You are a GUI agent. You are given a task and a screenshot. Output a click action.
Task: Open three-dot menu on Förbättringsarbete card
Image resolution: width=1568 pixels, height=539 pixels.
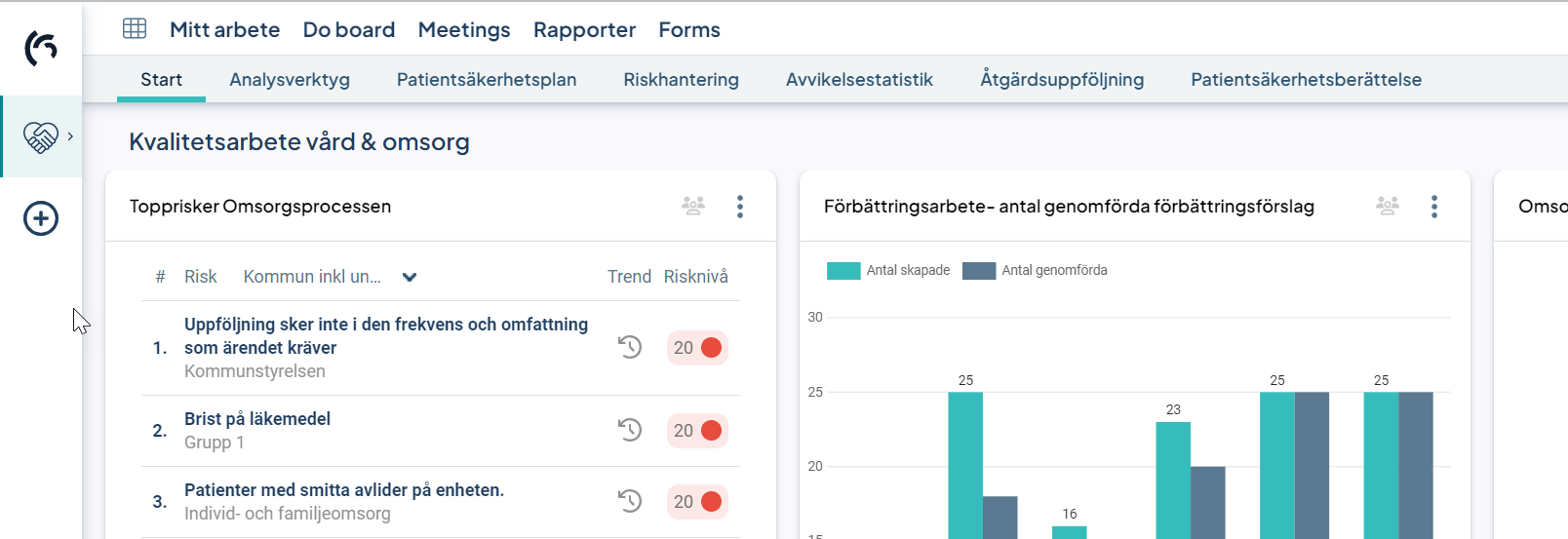point(1434,207)
